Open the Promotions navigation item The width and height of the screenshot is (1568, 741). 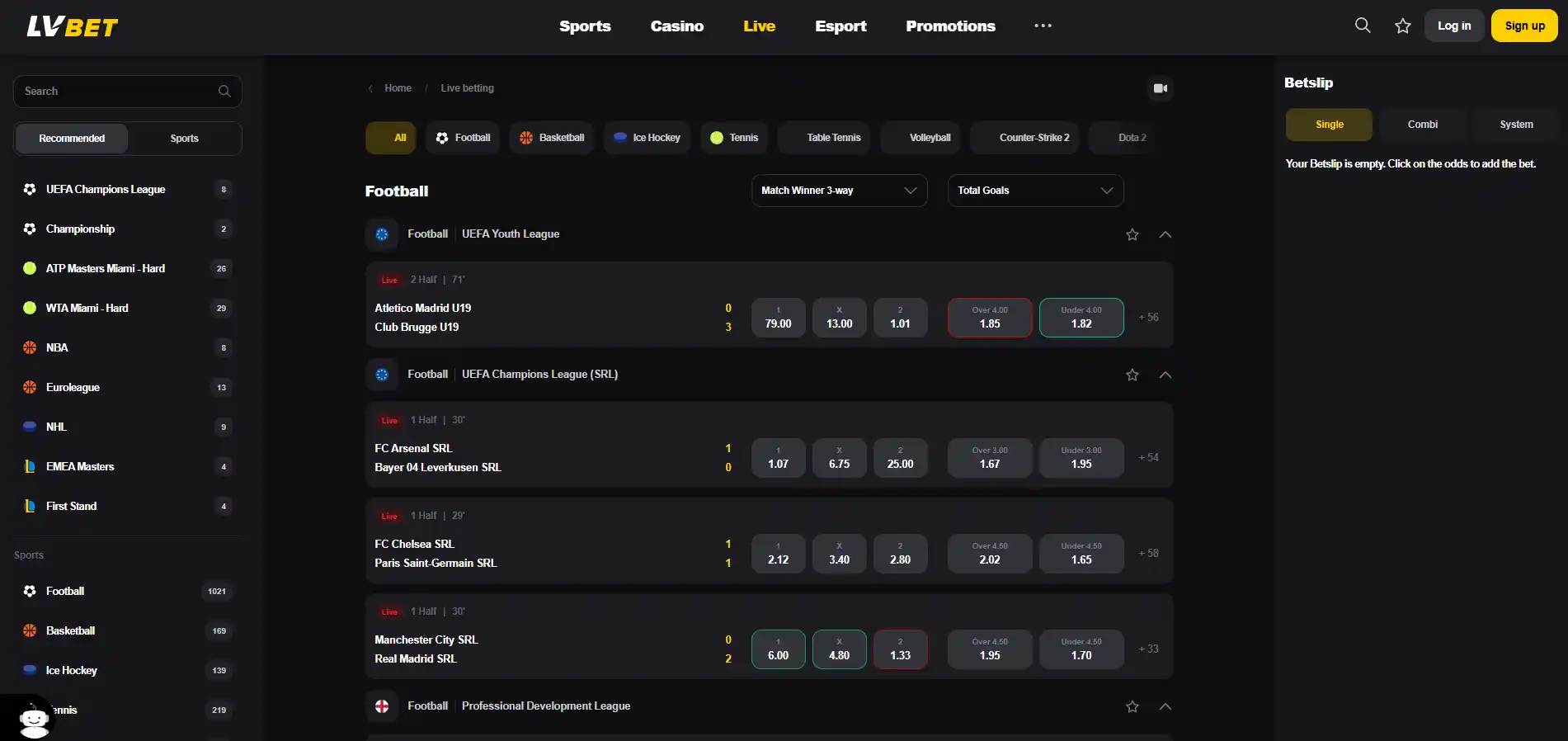click(950, 26)
